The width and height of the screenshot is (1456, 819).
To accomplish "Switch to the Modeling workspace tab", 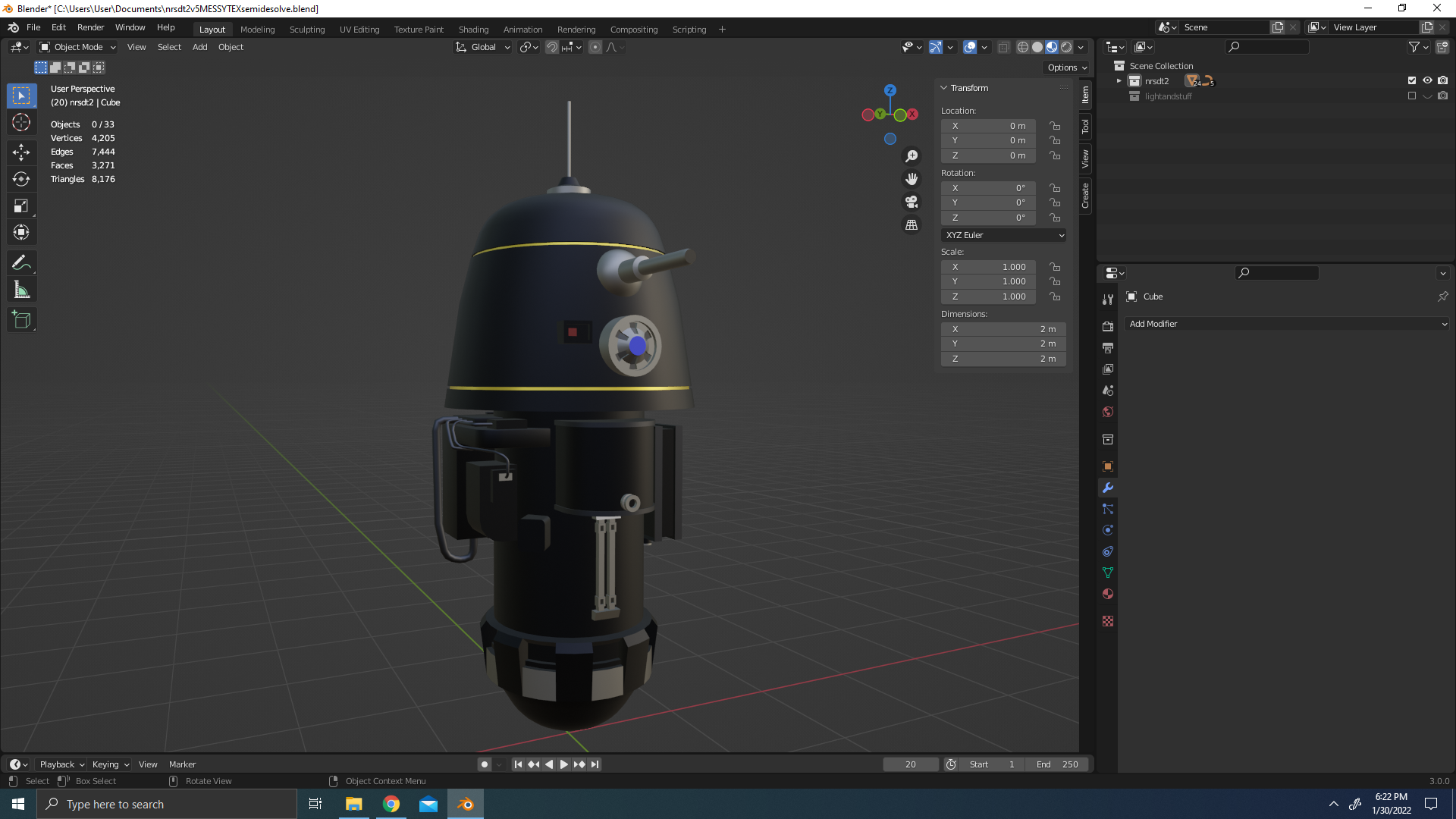I will click(258, 30).
